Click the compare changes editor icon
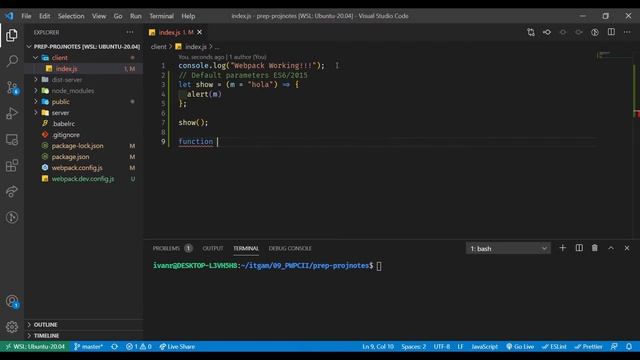640x360 pixels. point(531,32)
